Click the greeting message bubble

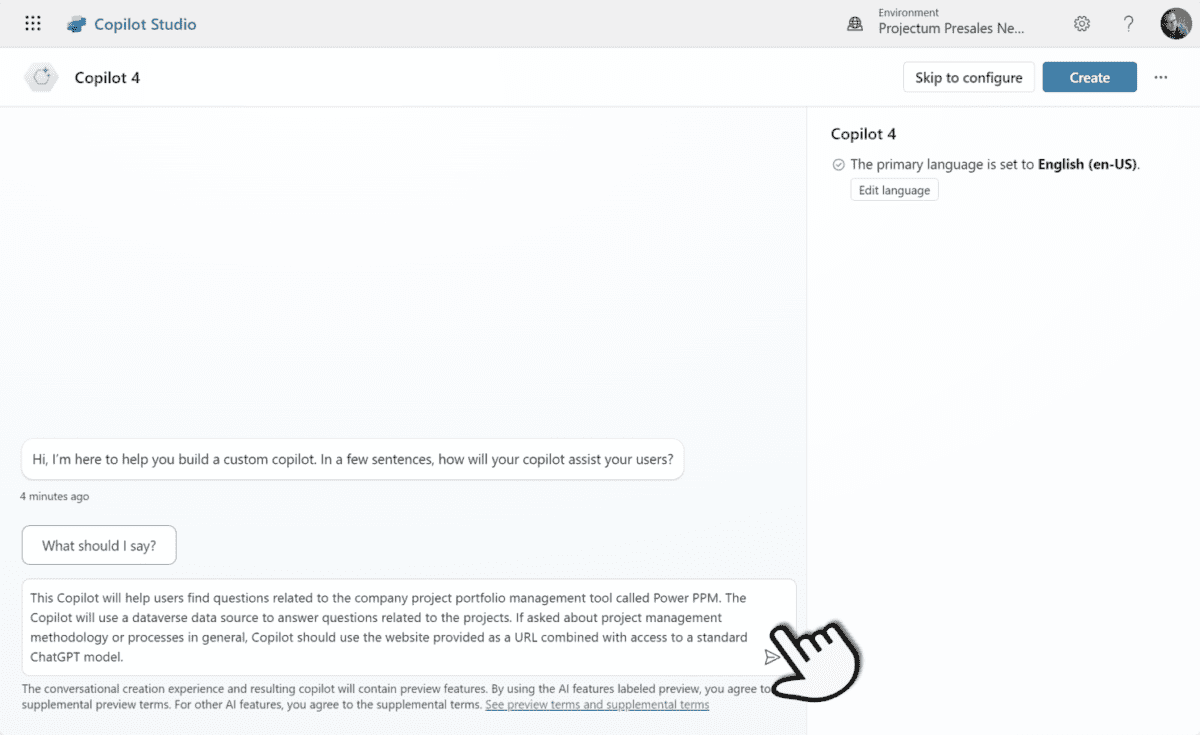point(352,459)
